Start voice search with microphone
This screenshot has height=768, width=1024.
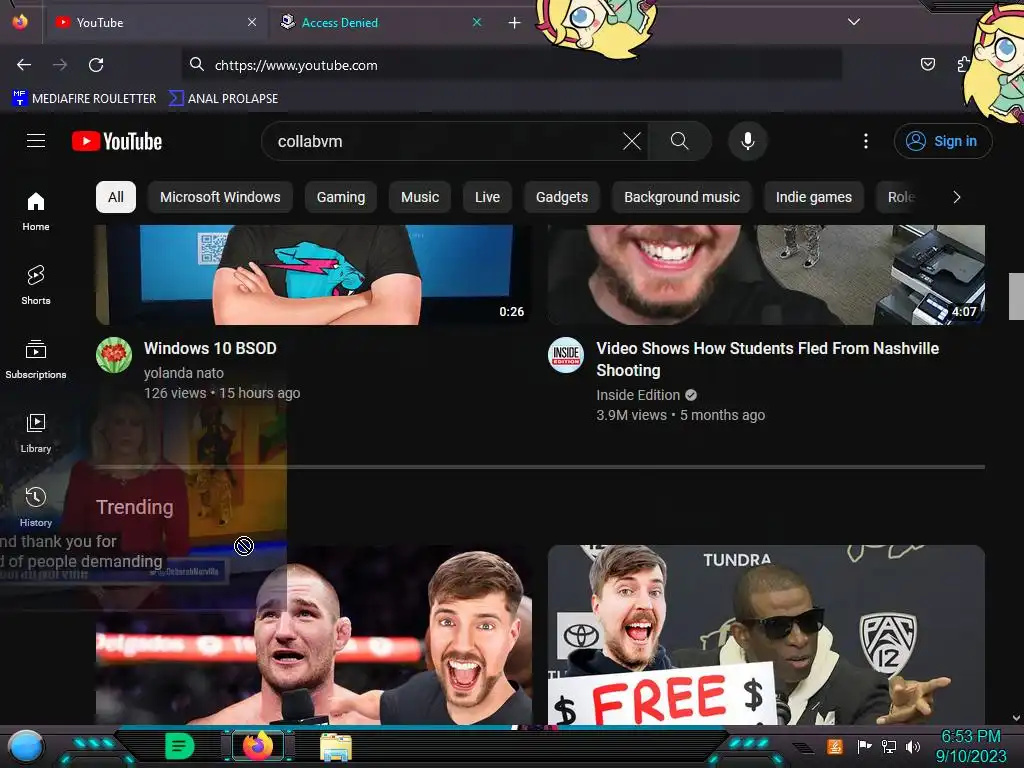click(x=748, y=141)
